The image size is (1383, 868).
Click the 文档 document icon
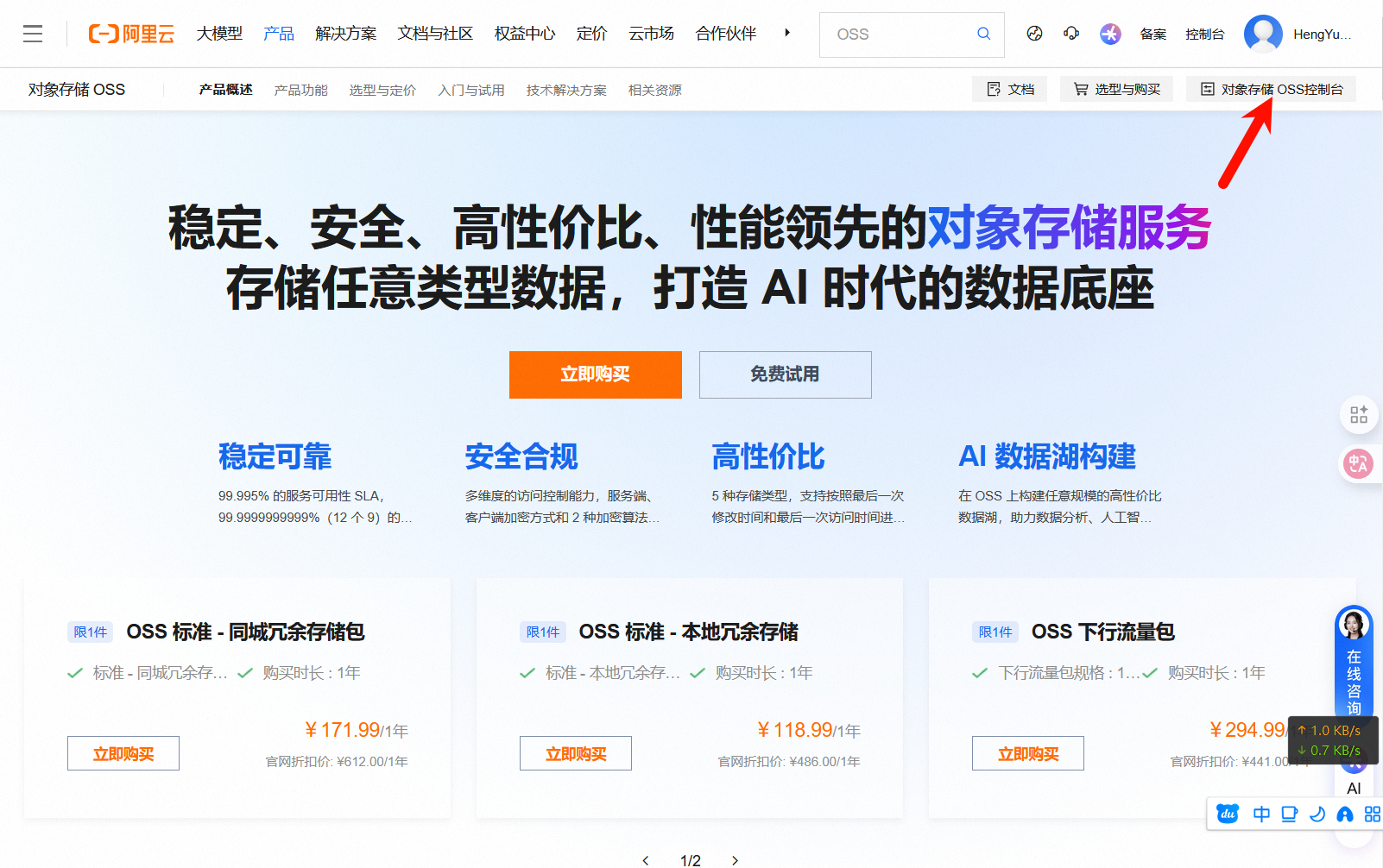click(x=994, y=89)
